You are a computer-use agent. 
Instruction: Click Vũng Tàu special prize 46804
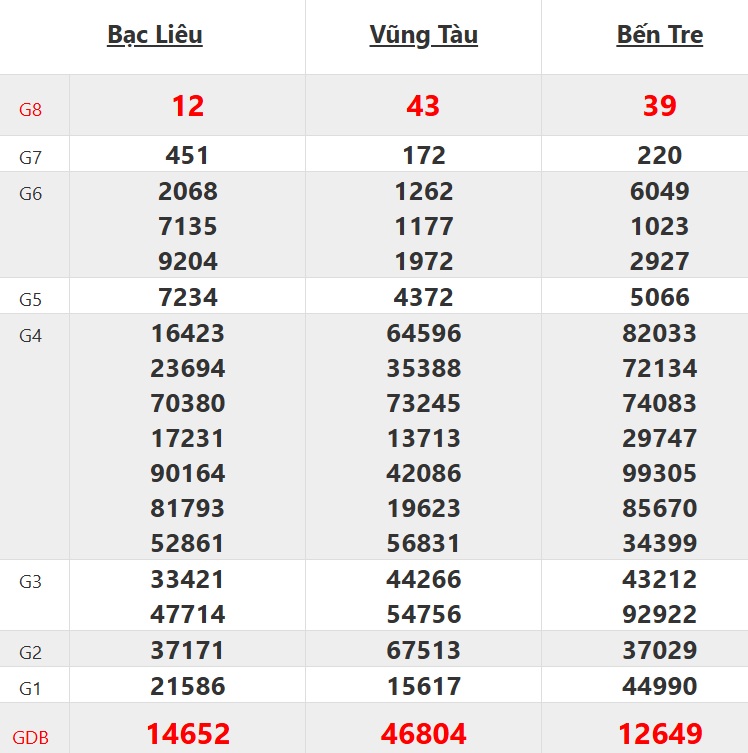(x=423, y=734)
